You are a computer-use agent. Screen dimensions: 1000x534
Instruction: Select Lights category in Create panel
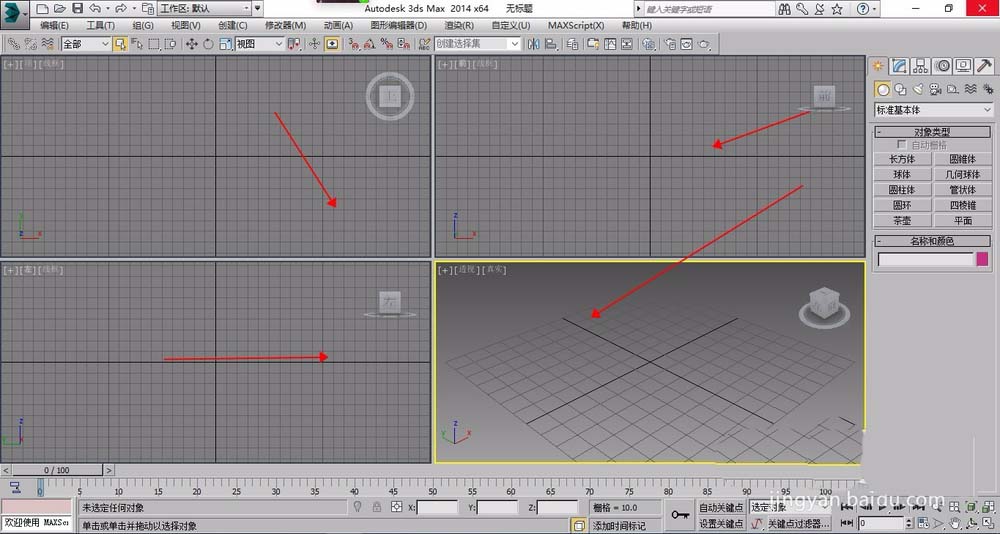click(918, 89)
